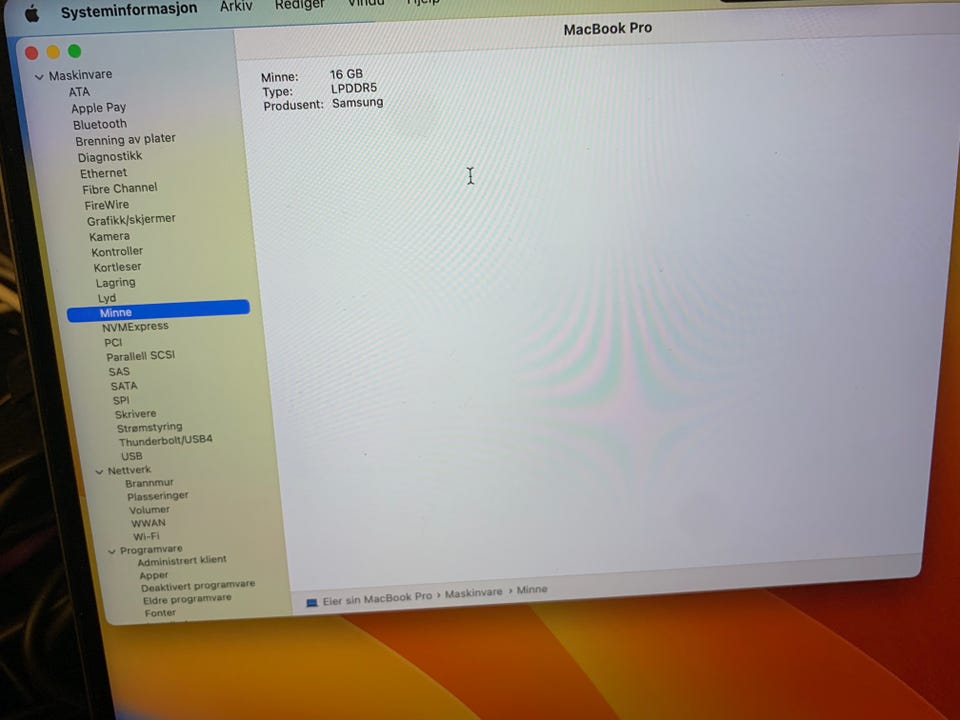Viewport: 960px width, 720px height.
Task: Select Bluetooth in the sidebar
Action: (x=100, y=124)
